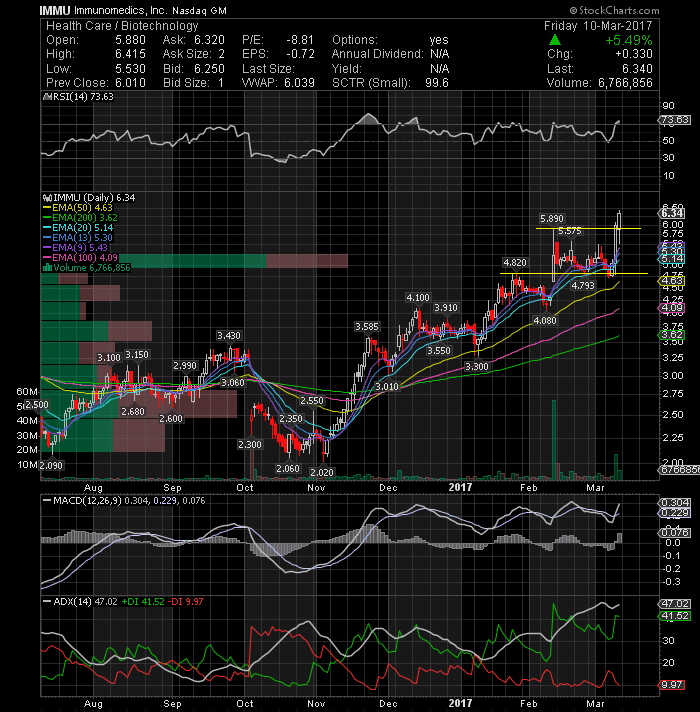Click the 4.793 price low label

pos(582,286)
